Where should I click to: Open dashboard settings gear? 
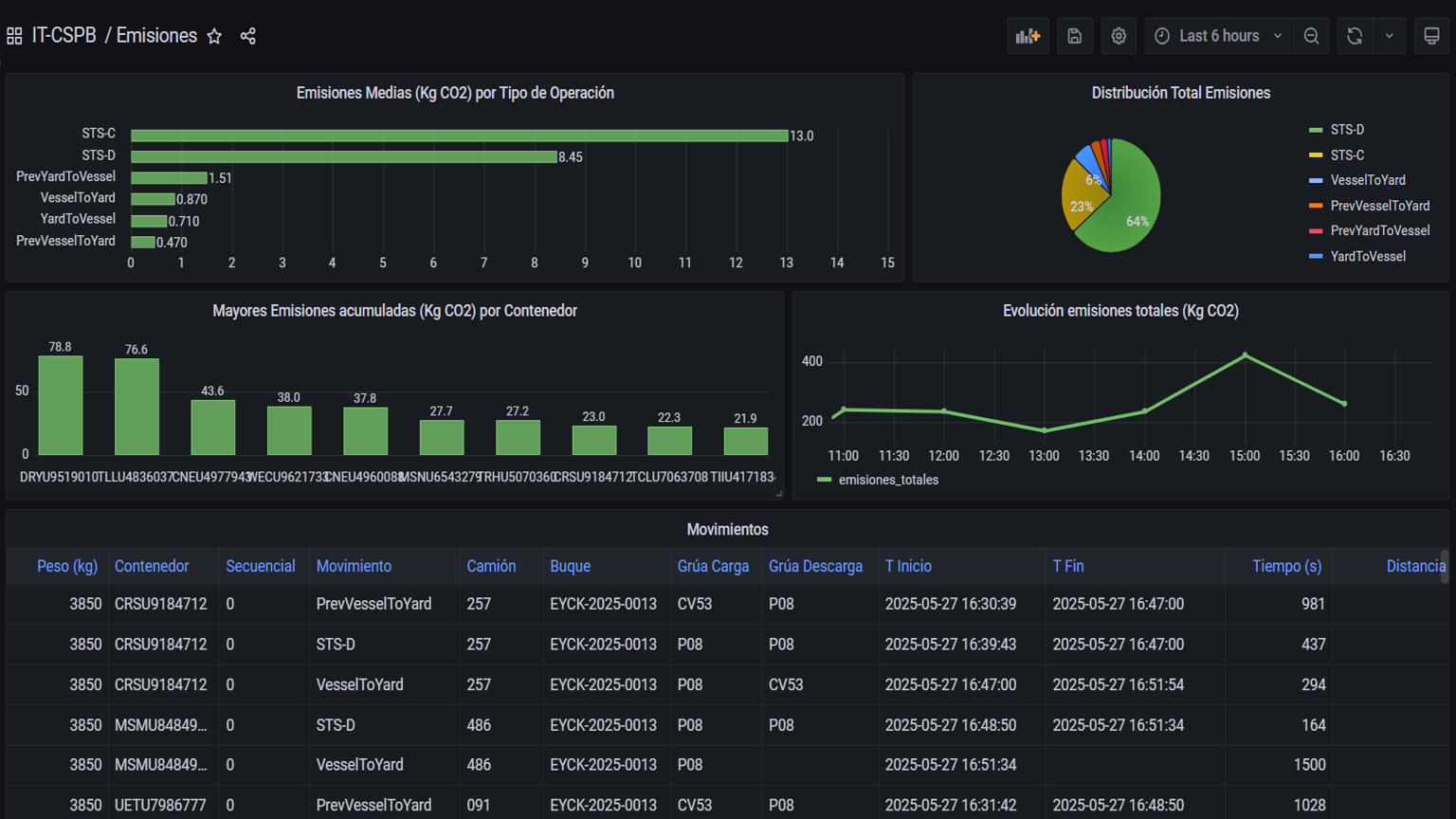pyautogui.click(x=1119, y=36)
